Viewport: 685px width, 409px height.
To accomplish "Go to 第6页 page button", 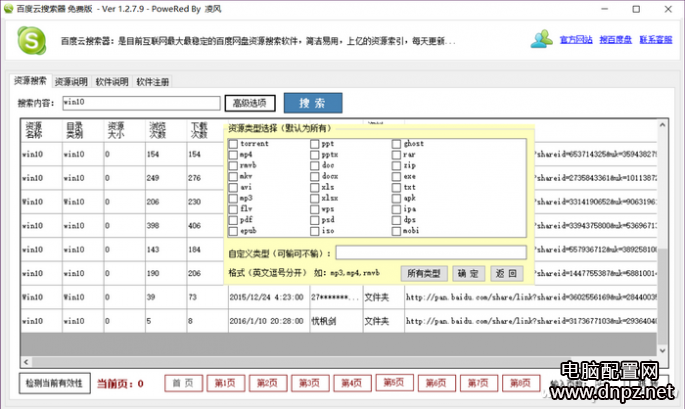I will click(437, 383).
